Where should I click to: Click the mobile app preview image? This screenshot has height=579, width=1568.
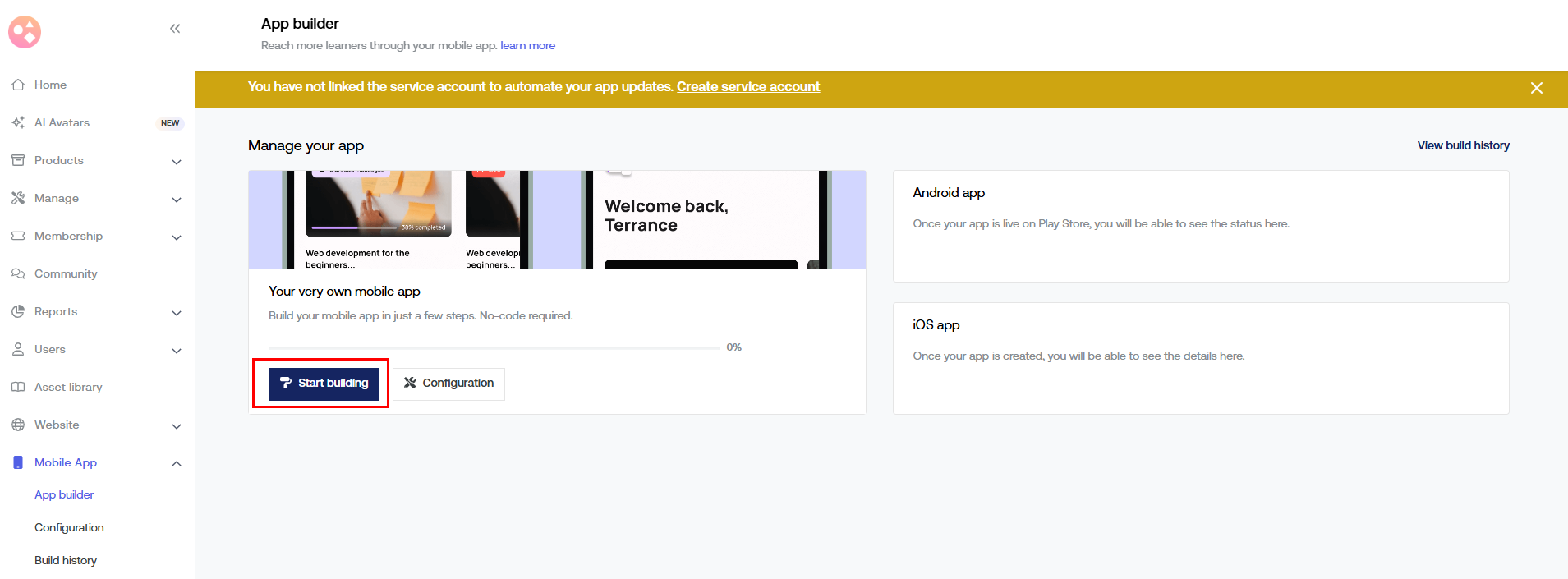[557, 220]
